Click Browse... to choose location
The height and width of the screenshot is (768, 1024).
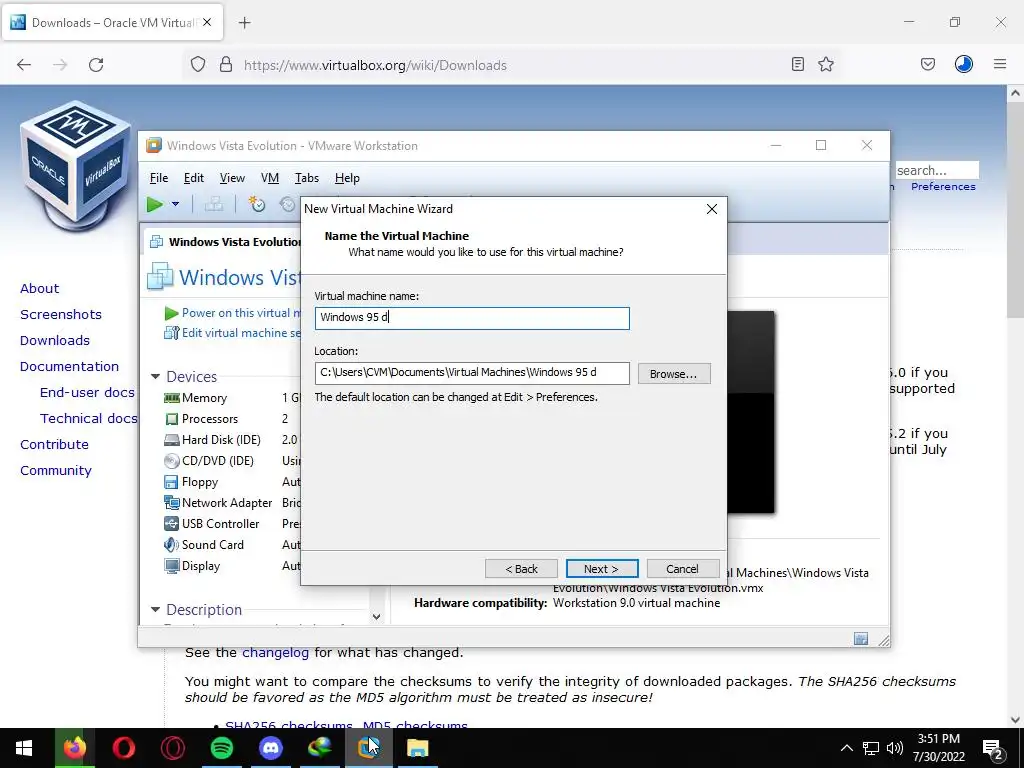point(674,374)
